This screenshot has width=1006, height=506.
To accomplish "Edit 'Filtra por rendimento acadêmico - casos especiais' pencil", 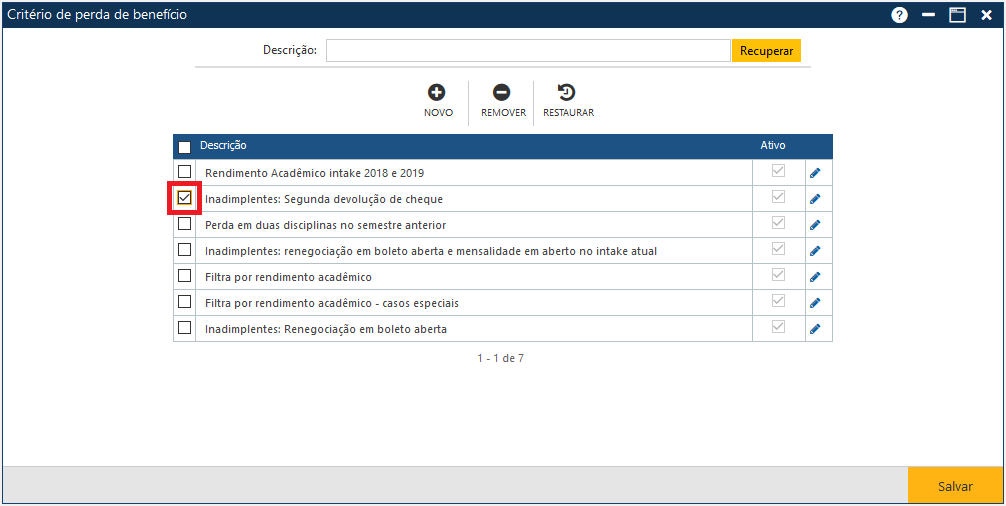I will [x=815, y=303].
